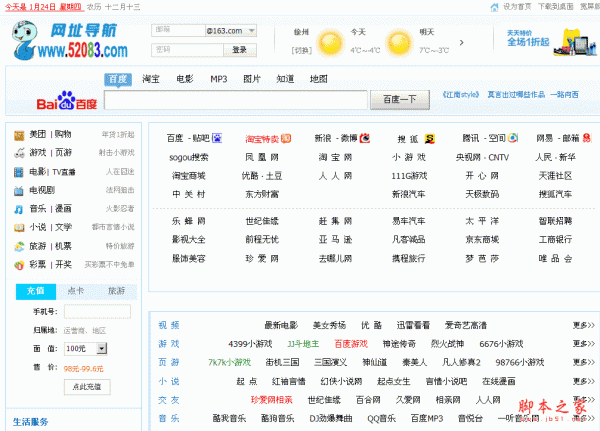Screen dimensions: 600x431
Task: Click the 小说 book sidebar icon
Action: (19, 228)
